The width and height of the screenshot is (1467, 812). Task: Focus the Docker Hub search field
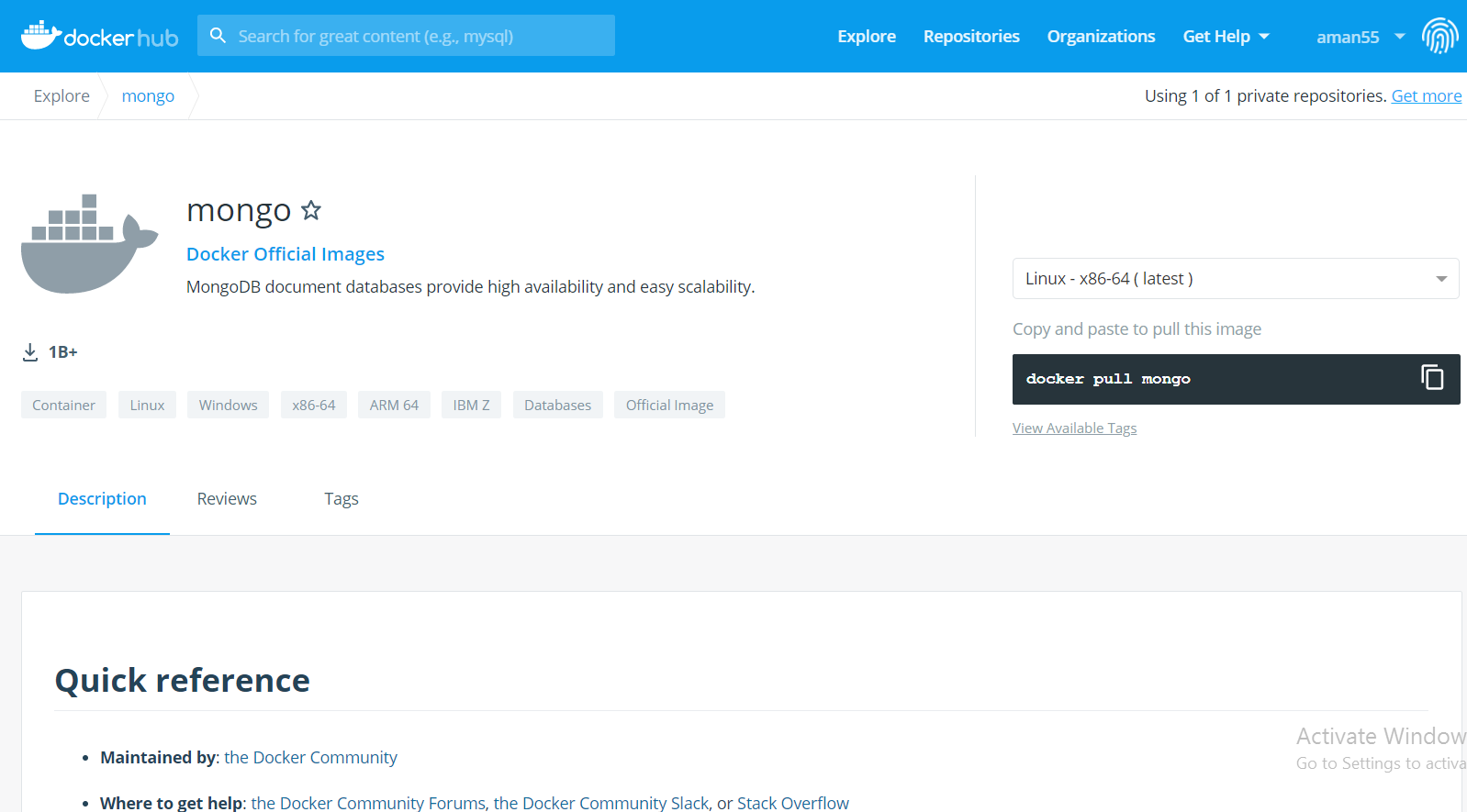pyautogui.click(x=406, y=36)
